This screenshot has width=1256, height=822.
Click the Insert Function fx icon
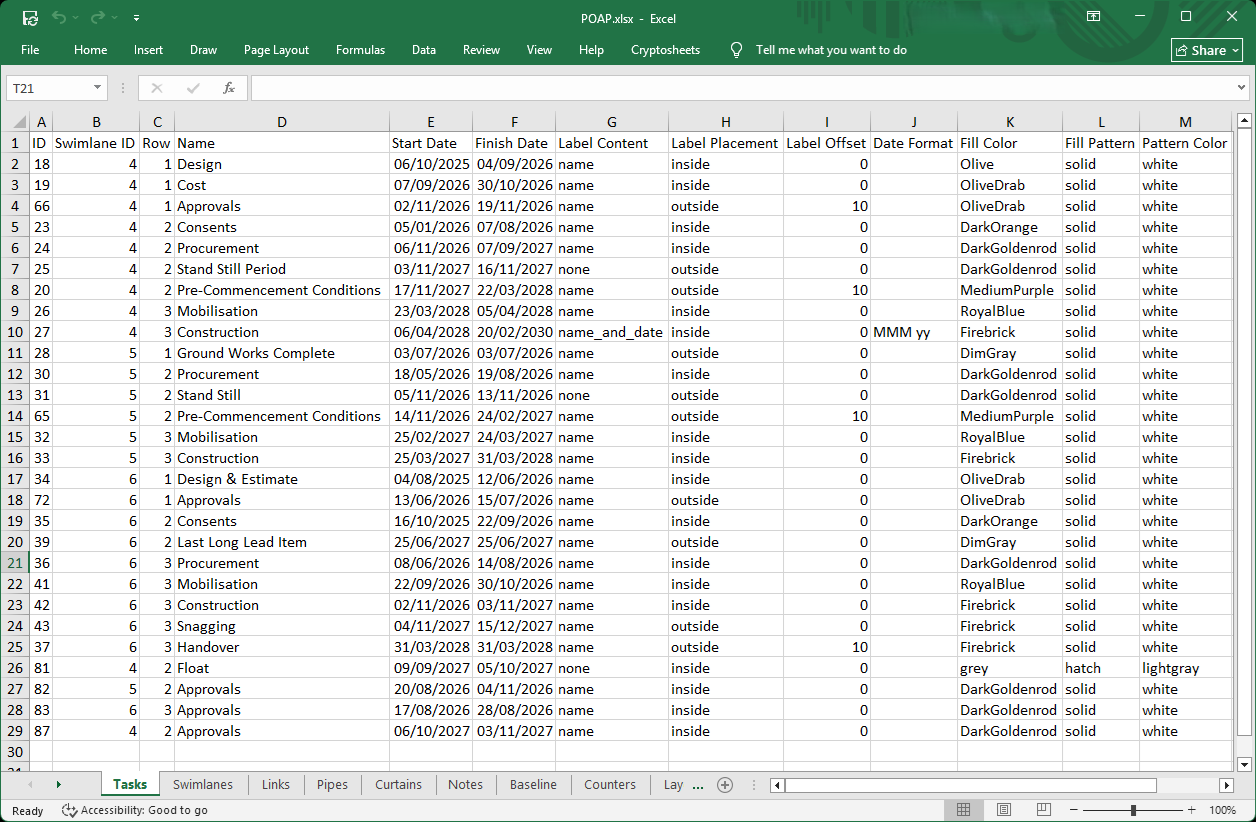(x=229, y=88)
